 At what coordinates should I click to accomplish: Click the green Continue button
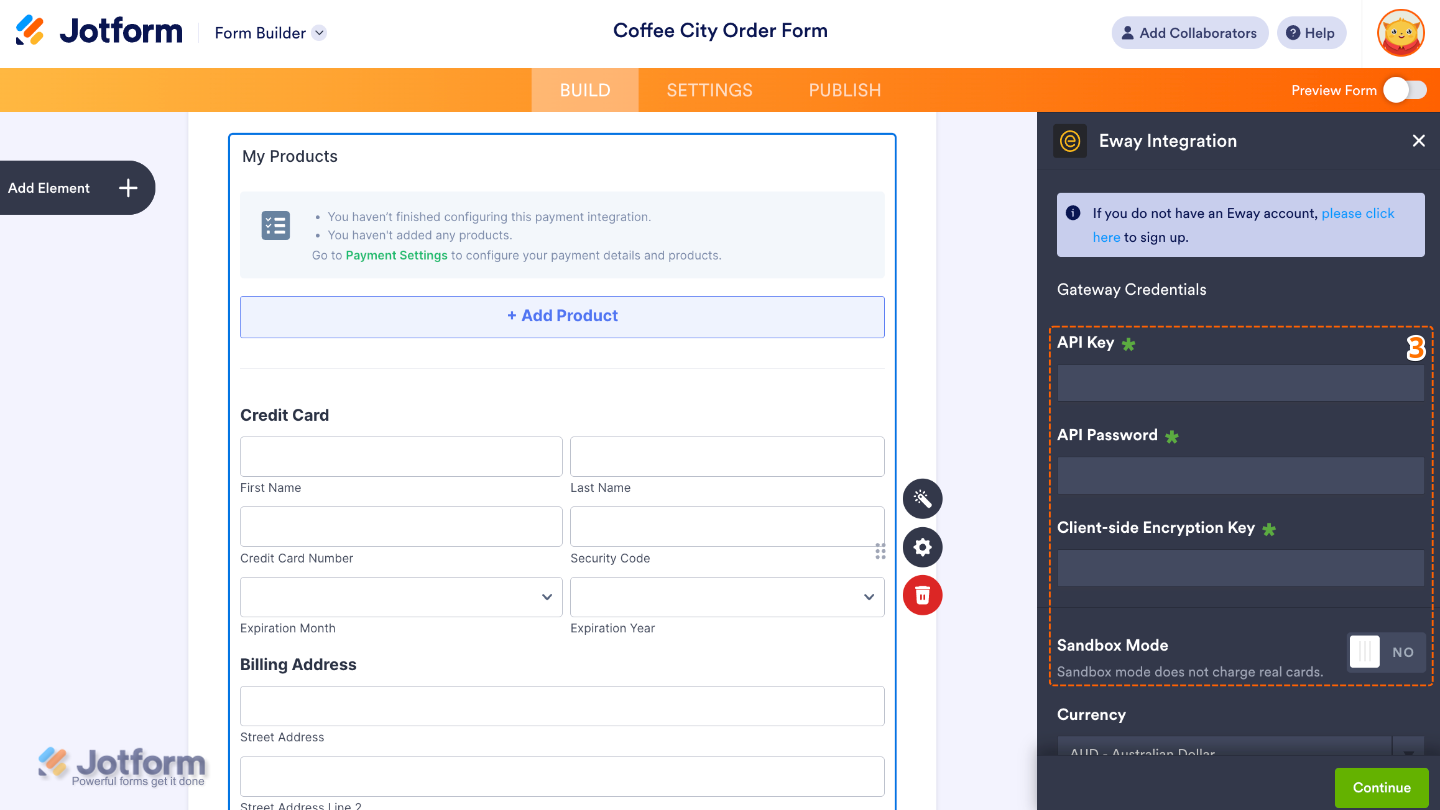[x=1382, y=788]
